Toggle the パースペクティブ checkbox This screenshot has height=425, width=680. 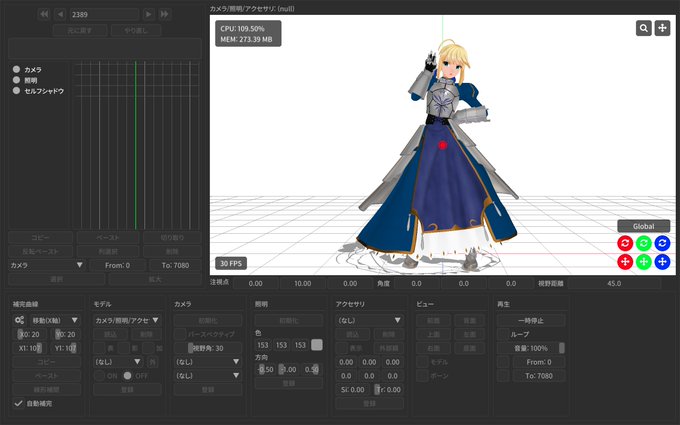pyautogui.click(x=180, y=334)
